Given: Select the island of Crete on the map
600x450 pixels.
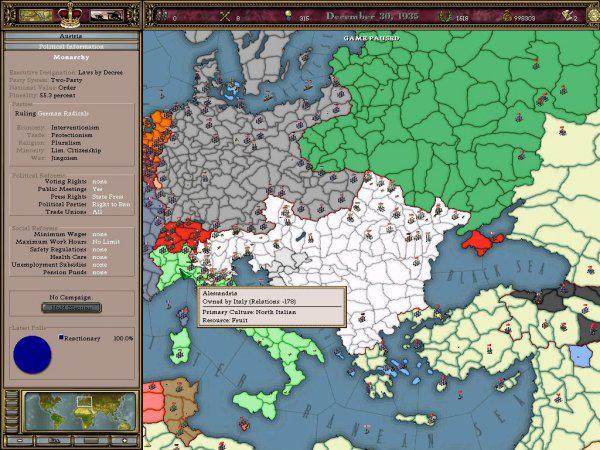Looking at the screenshot, I should tap(414, 419).
